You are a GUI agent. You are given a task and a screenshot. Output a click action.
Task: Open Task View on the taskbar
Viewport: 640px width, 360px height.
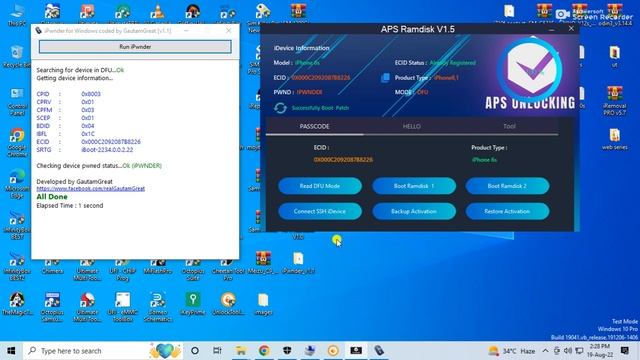(217, 351)
